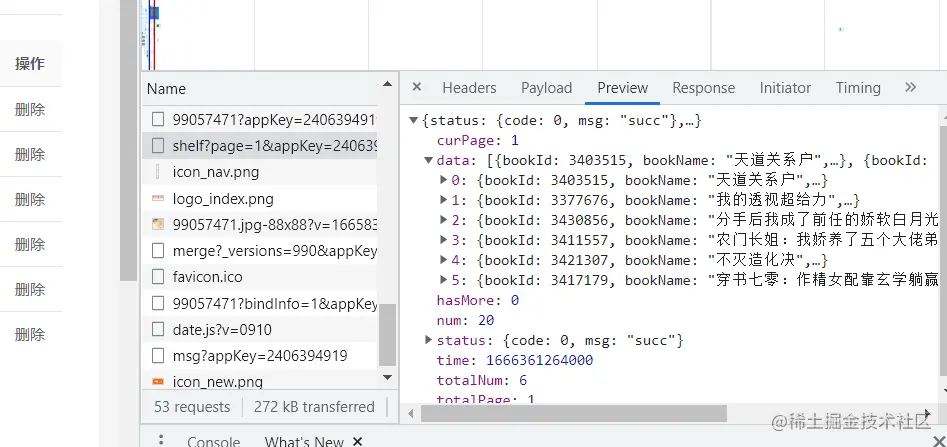Select the msg?appKey=2406394919 request
947x447 pixels.
pos(260,355)
